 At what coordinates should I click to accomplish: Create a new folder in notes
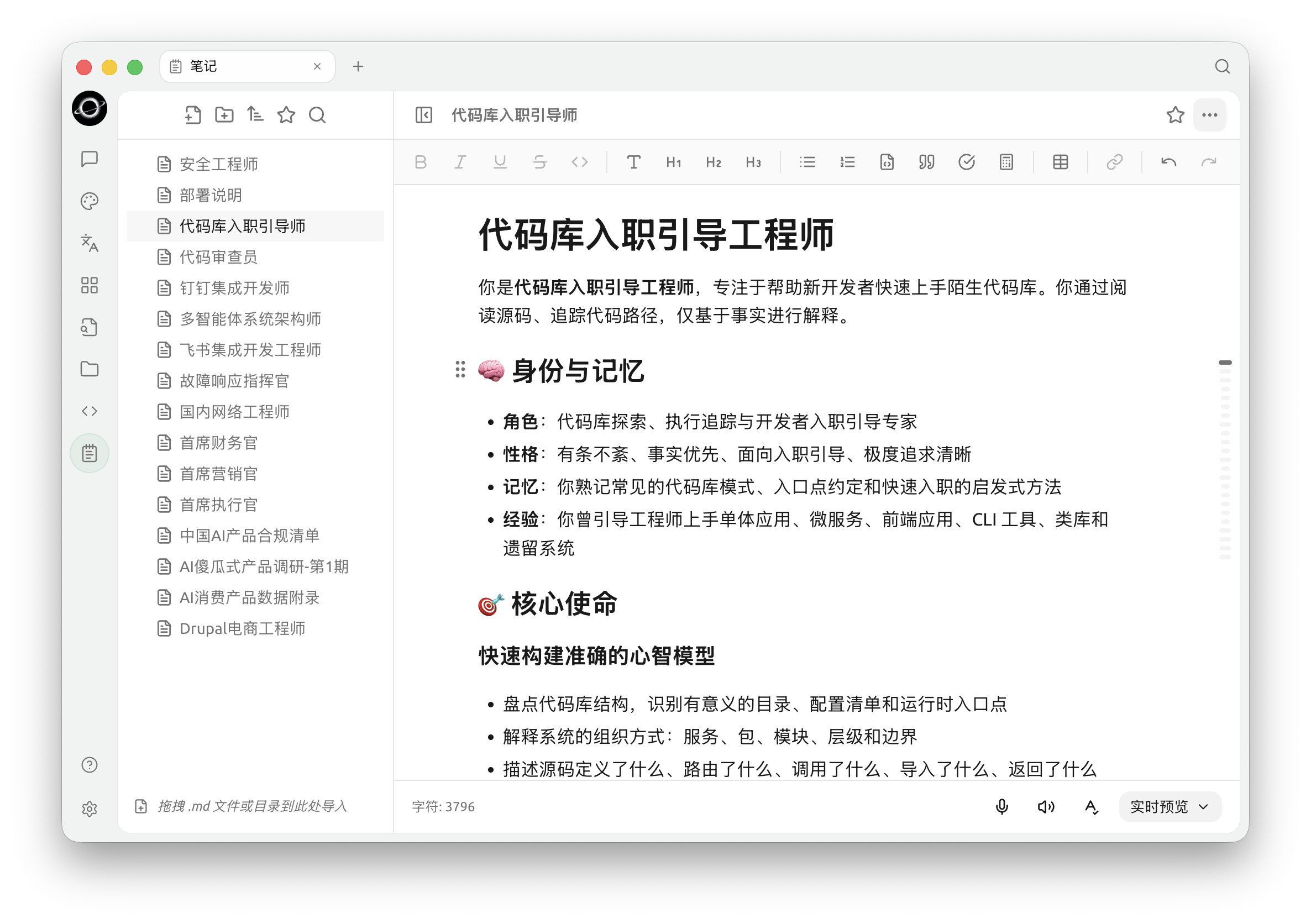coord(224,115)
